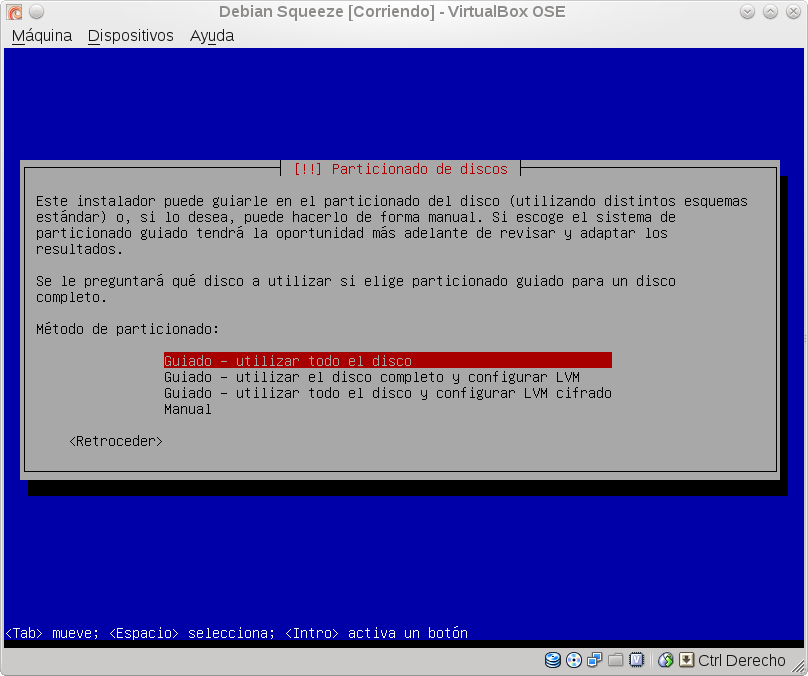Select the Manual partitioning option
Viewport: 808px width, 676px height.
click(x=188, y=409)
